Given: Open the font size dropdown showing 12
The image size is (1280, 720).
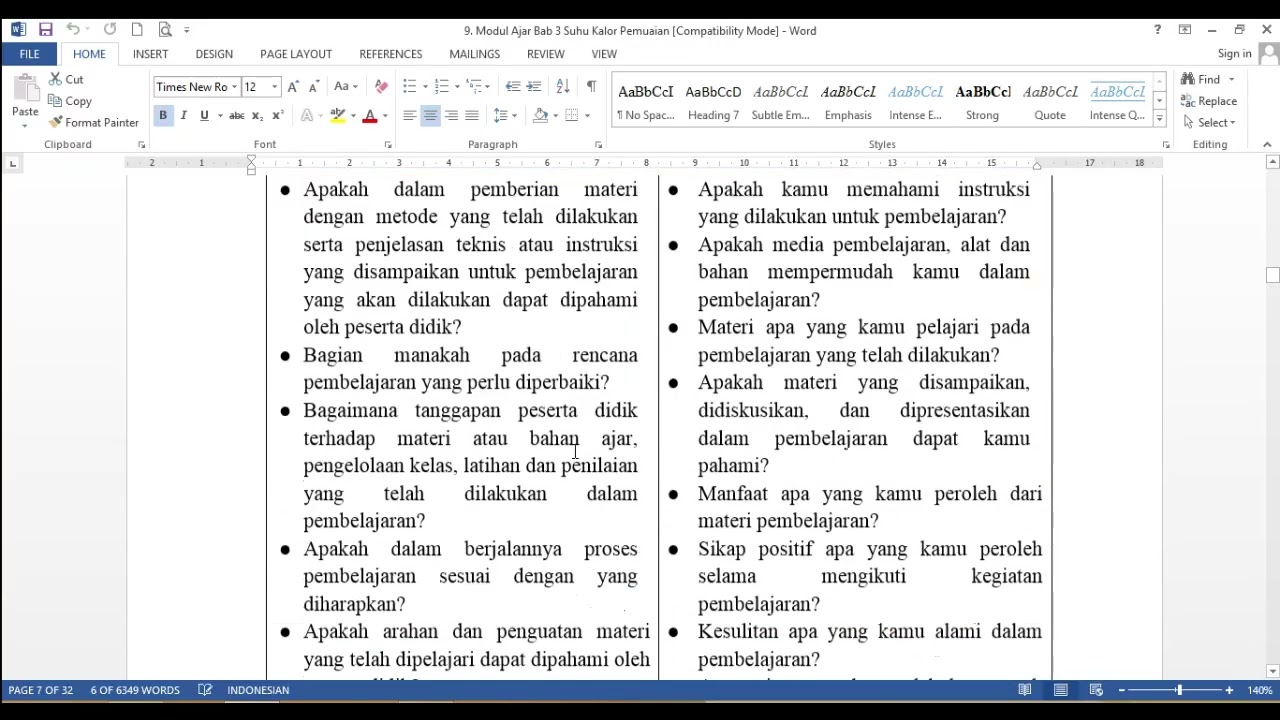Looking at the screenshot, I should point(274,87).
